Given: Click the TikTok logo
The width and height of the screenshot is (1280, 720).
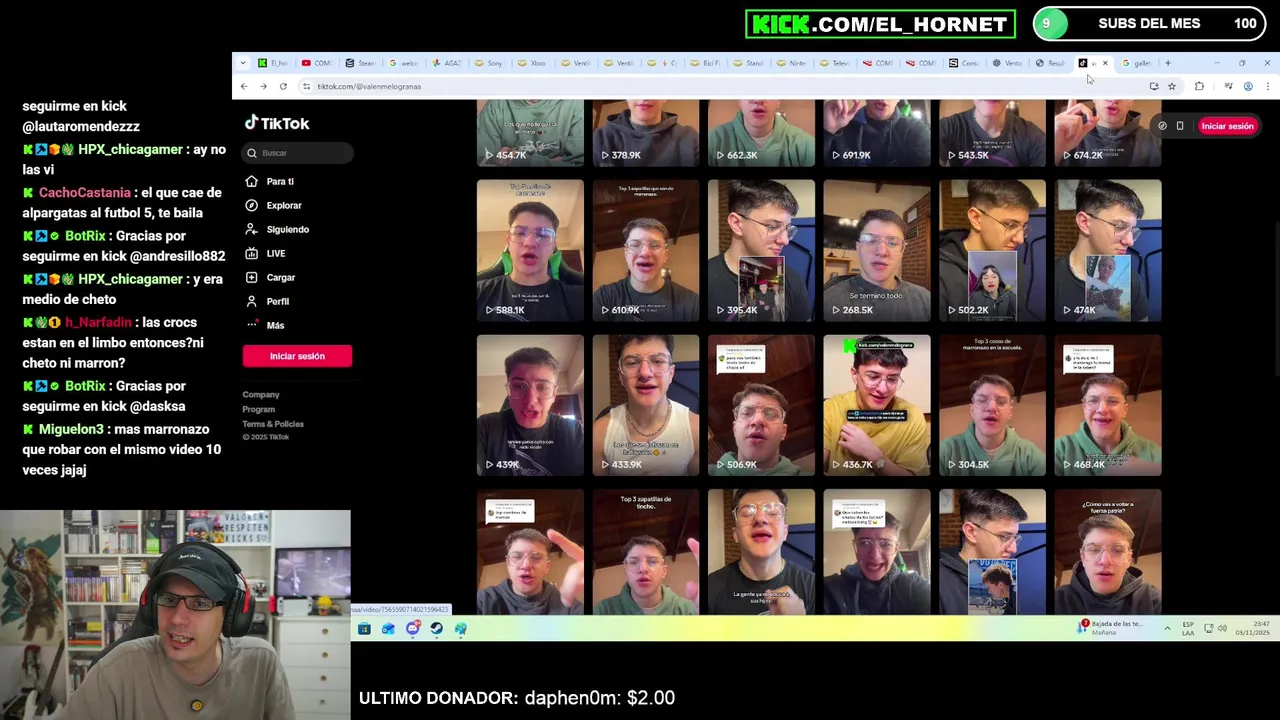Looking at the screenshot, I should 277,123.
